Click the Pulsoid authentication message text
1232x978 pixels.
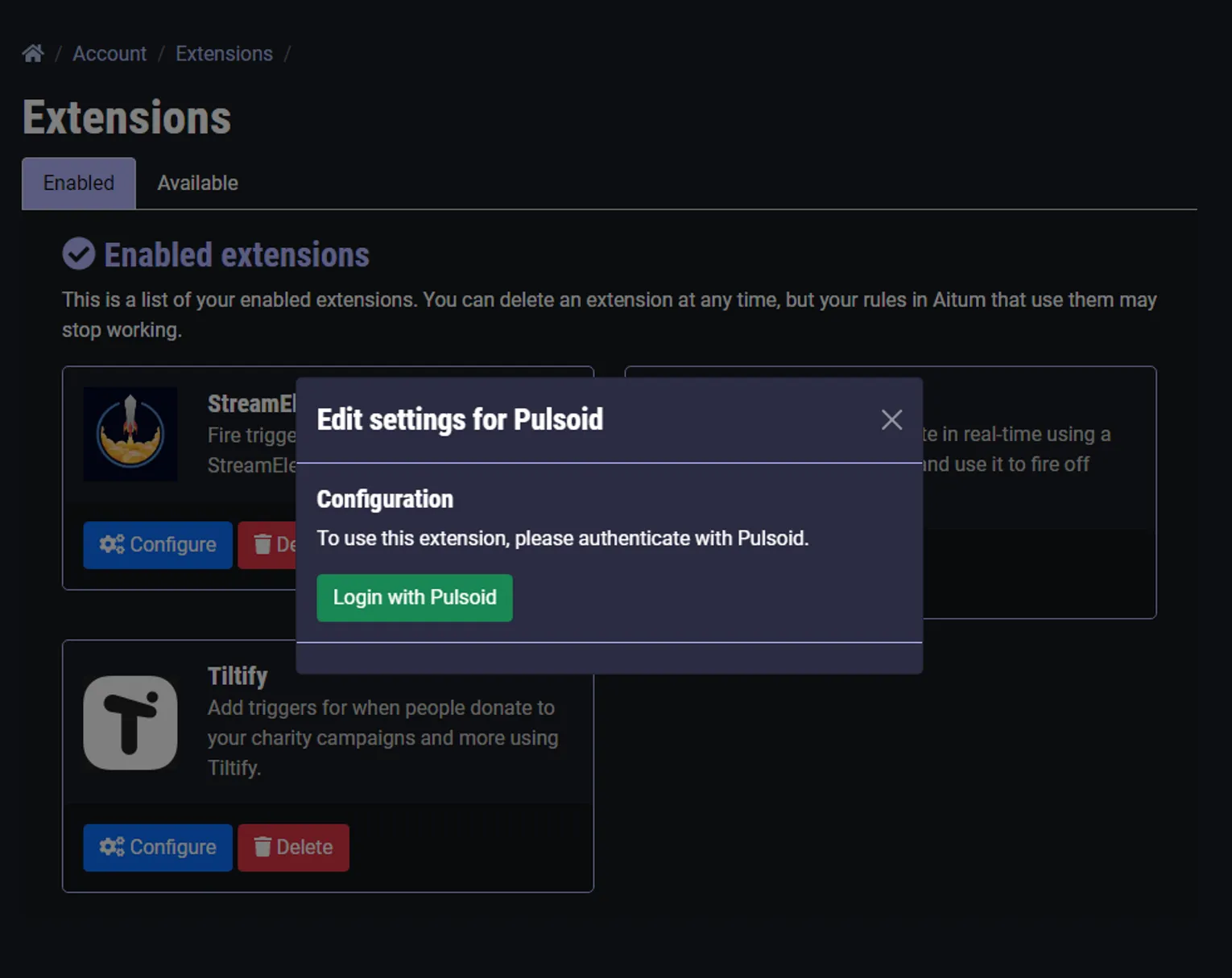[x=563, y=538]
